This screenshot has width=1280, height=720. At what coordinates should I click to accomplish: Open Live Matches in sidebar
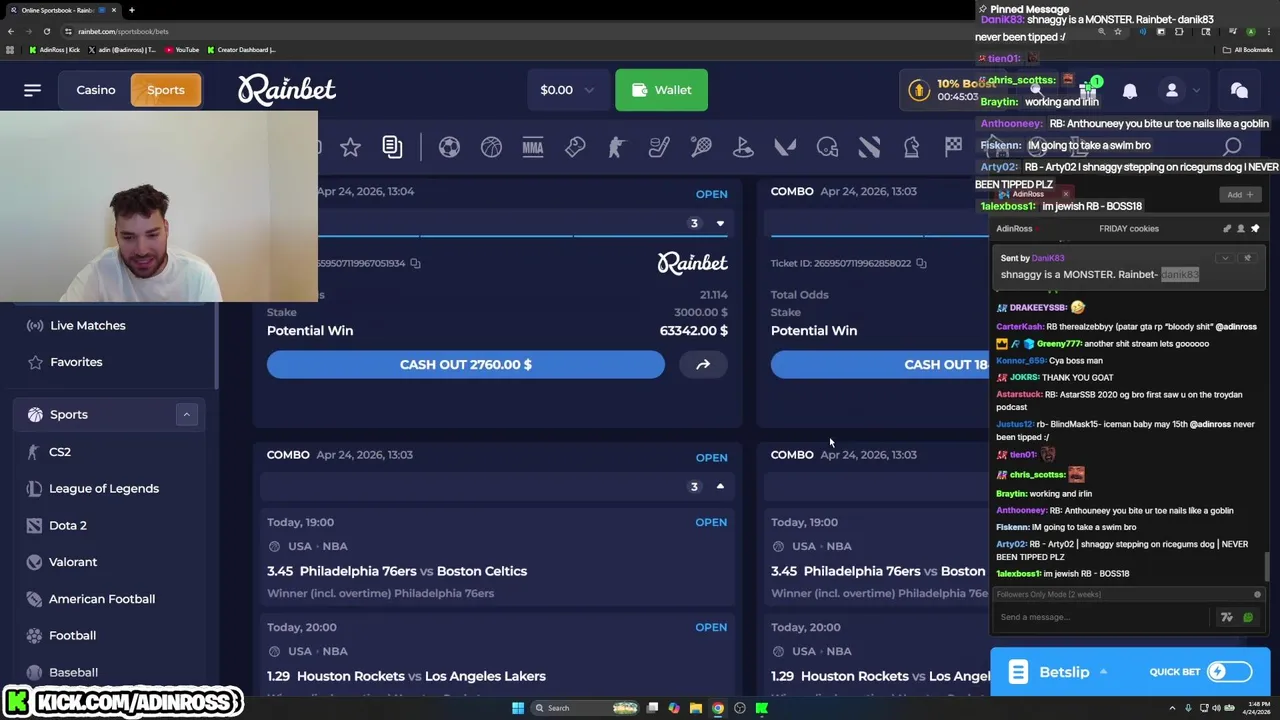[88, 325]
